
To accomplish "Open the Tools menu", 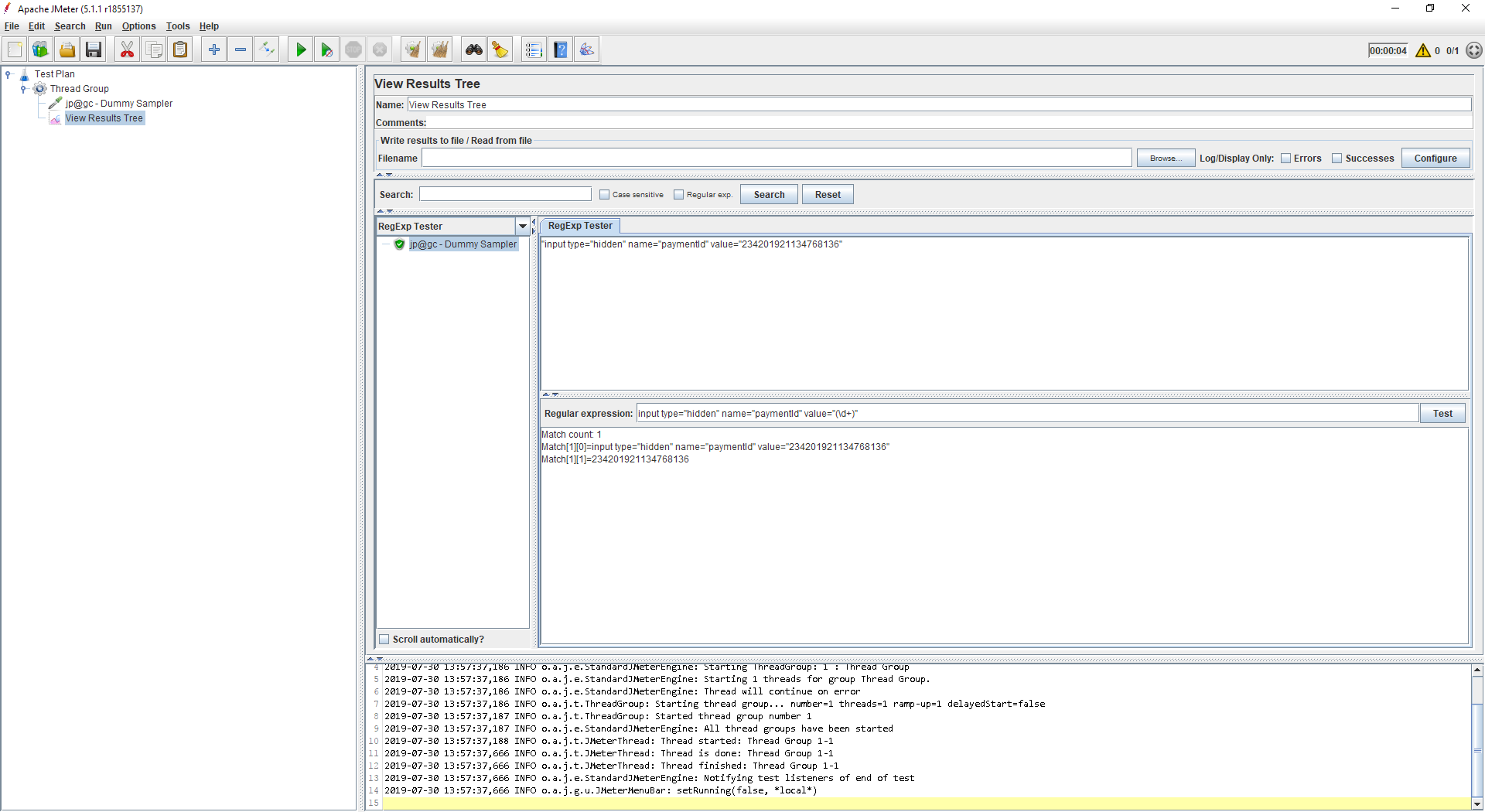I will (178, 26).
